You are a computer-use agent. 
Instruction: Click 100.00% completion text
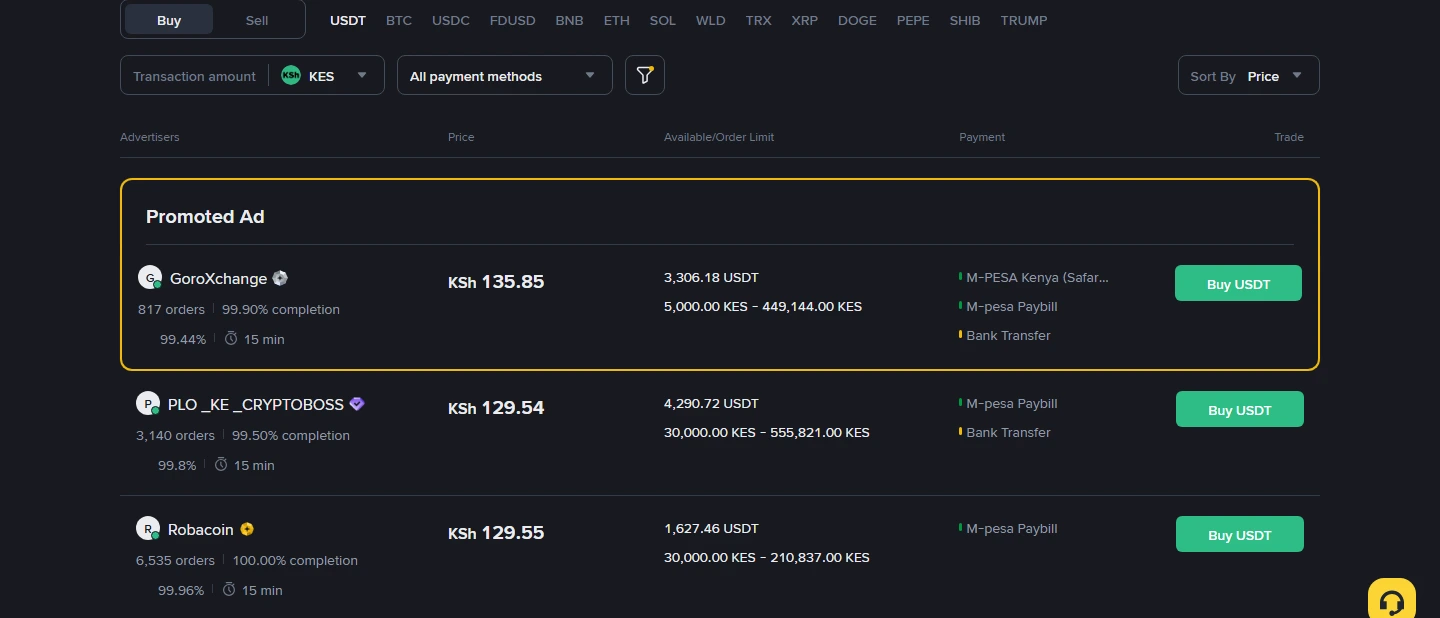(295, 560)
